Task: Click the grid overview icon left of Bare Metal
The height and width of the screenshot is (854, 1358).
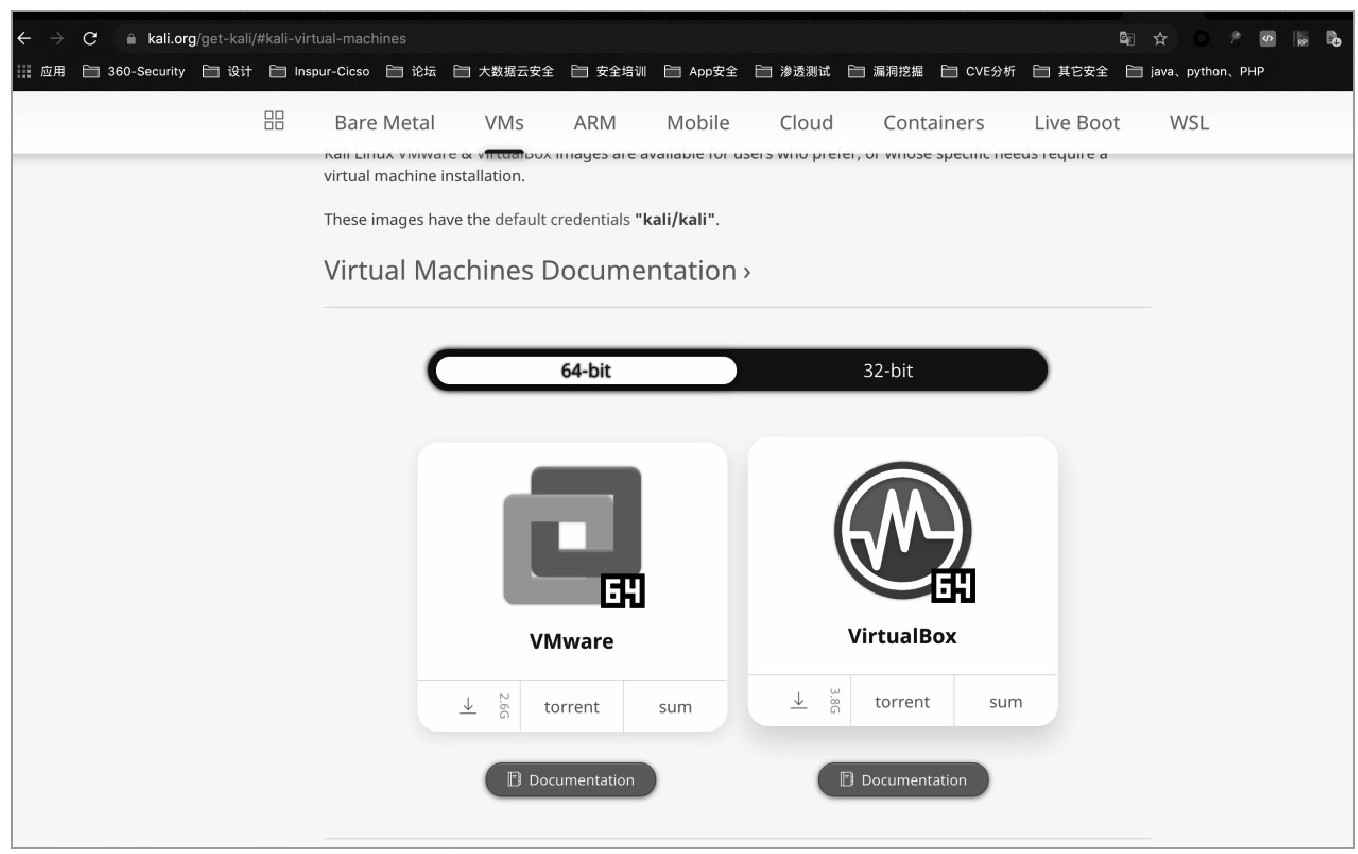Action: pyautogui.click(x=274, y=121)
